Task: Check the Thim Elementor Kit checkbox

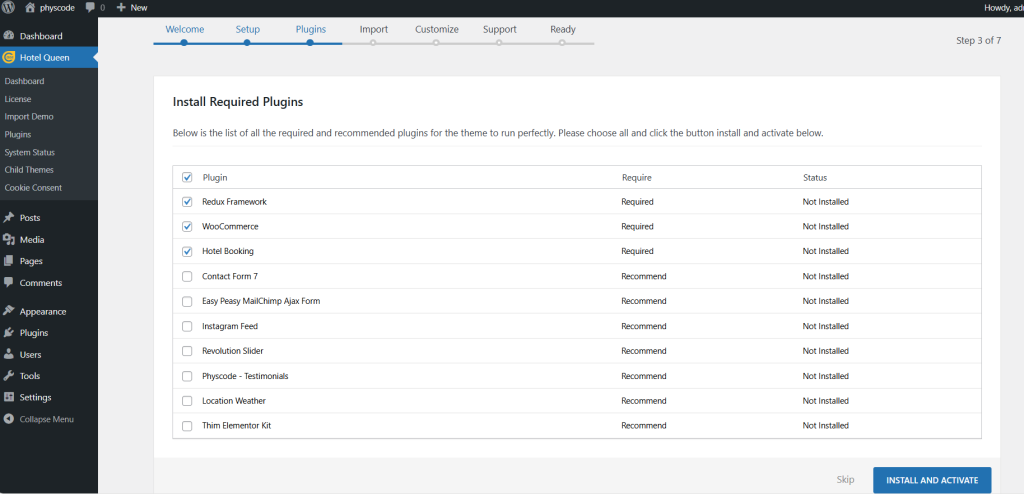Action: tap(187, 425)
